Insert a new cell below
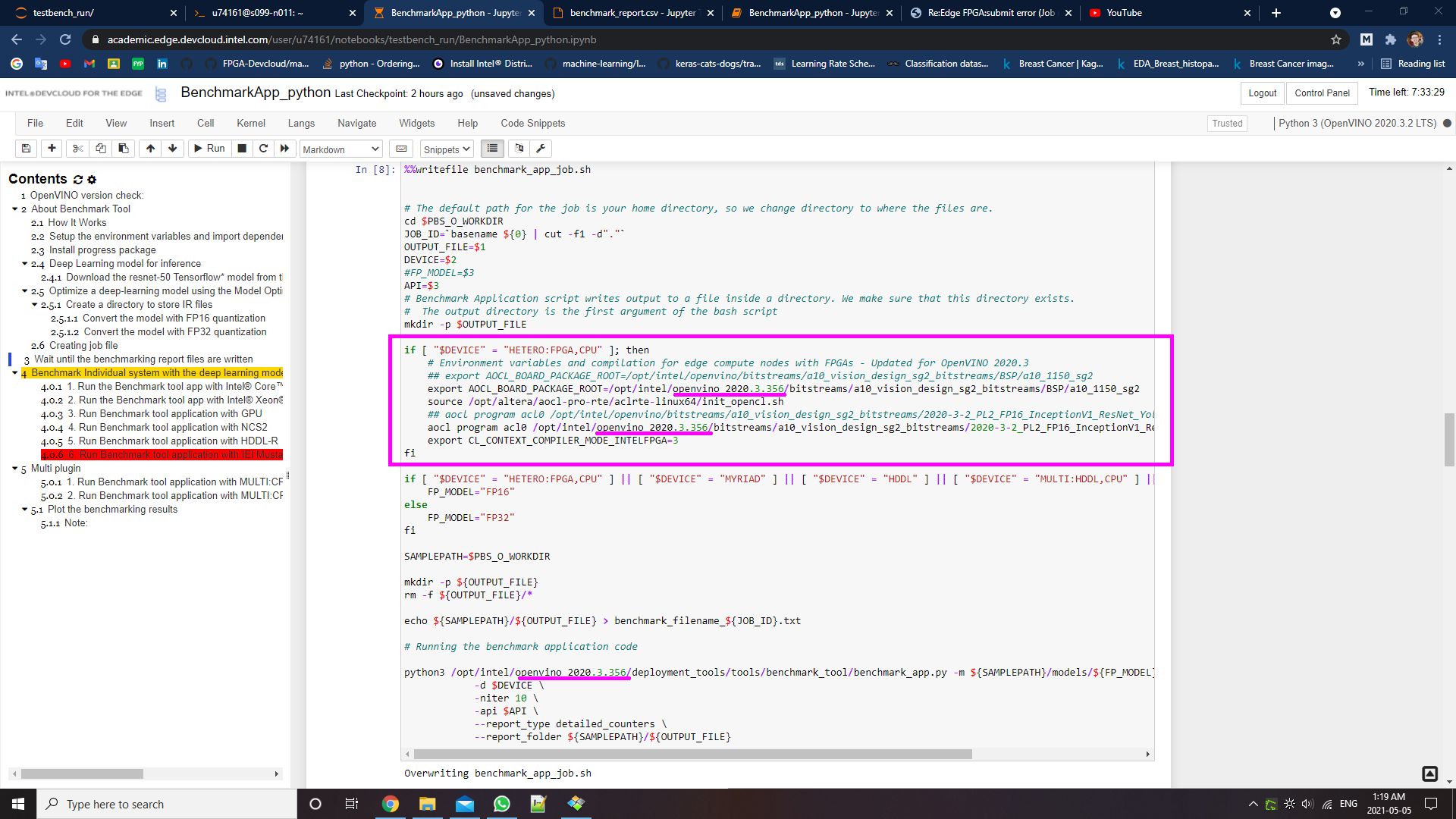 point(51,149)
